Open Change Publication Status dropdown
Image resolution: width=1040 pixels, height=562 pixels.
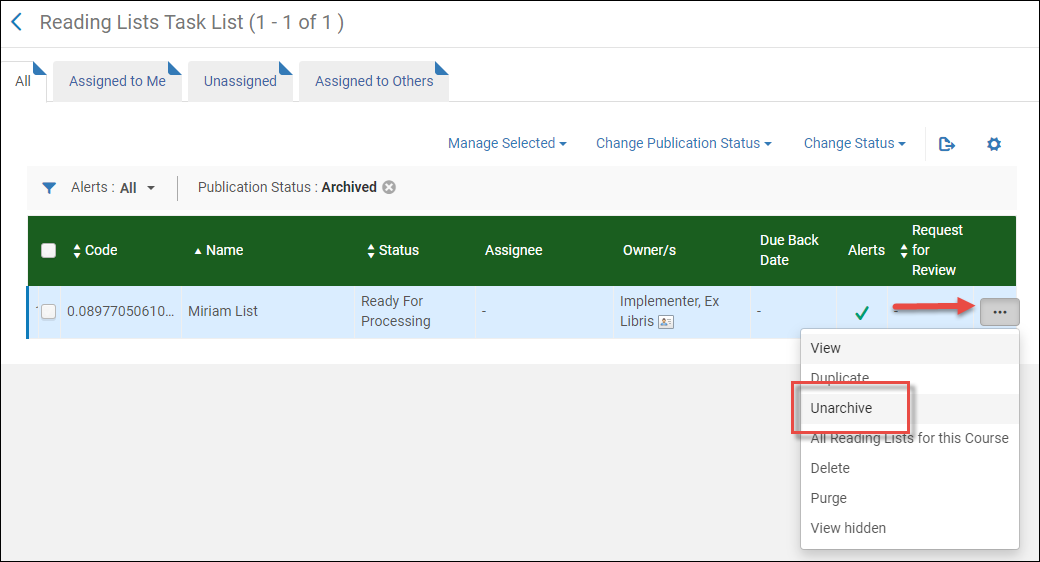point(684,143)
